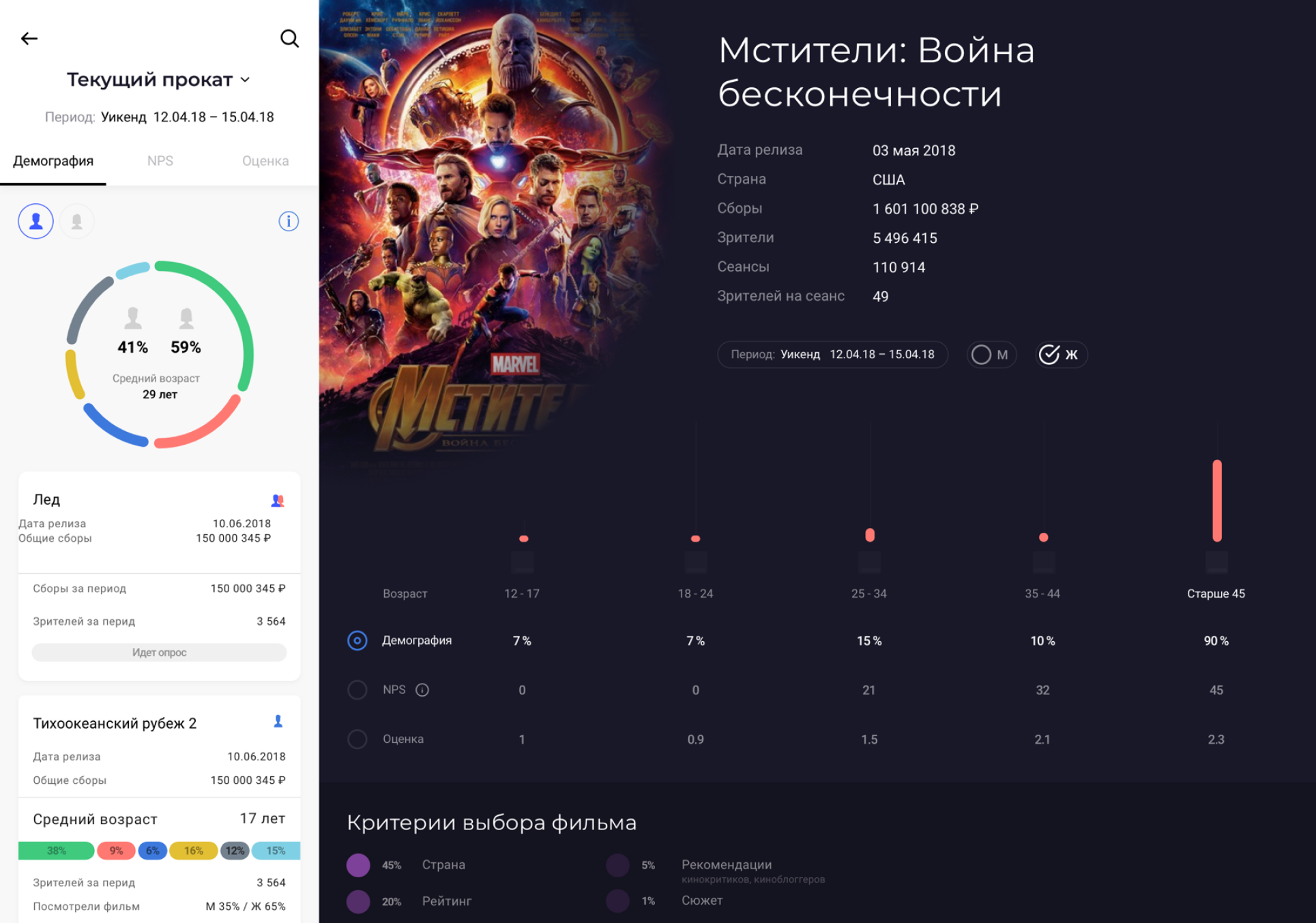Click the green 38% age segment
1316x923 pixels.
[x=56, y=851]
